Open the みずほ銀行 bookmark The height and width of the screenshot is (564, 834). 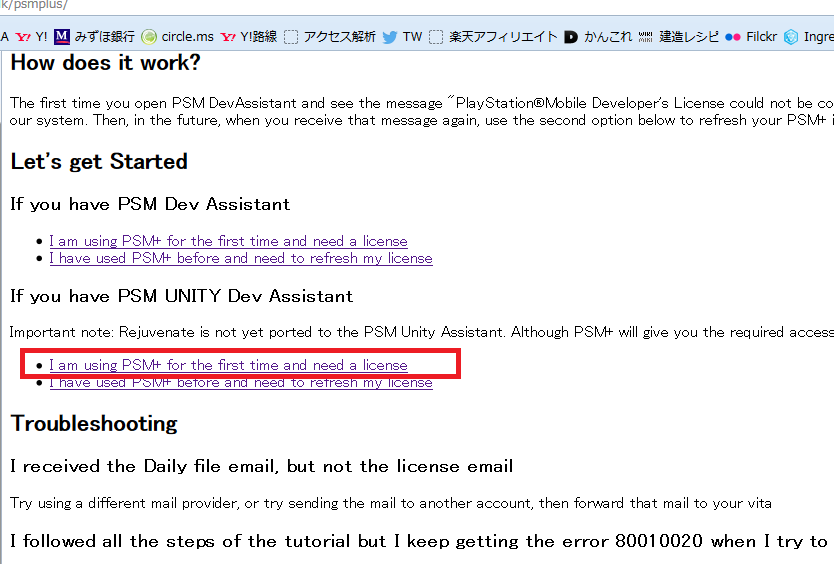pos(95,37)
